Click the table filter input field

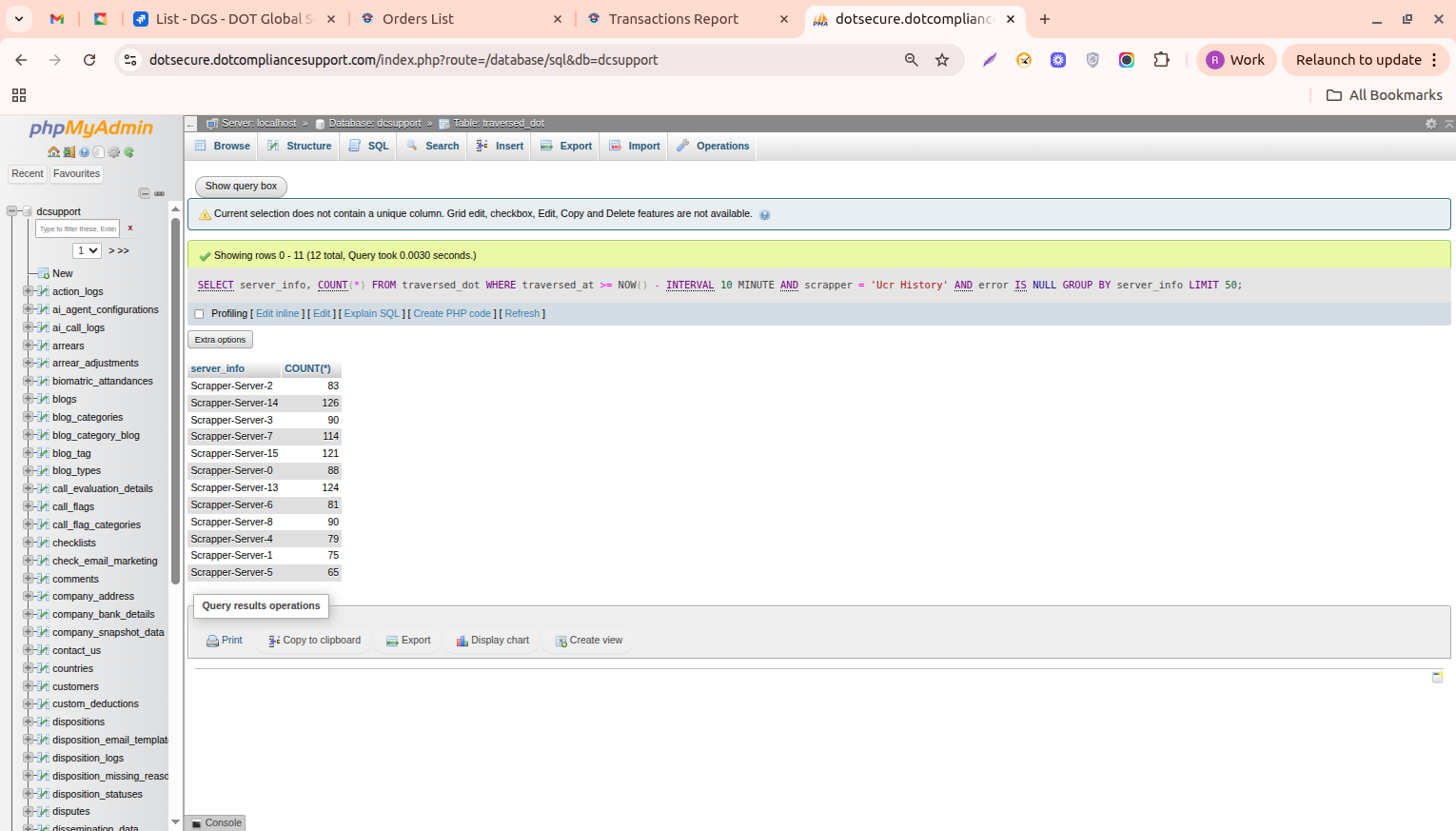coord(77,228)
